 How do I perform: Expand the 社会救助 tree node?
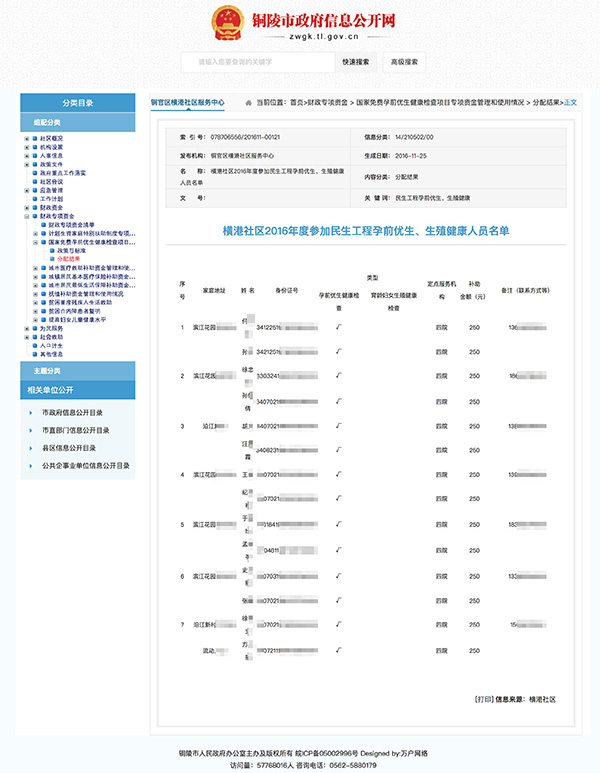point(27,337)
